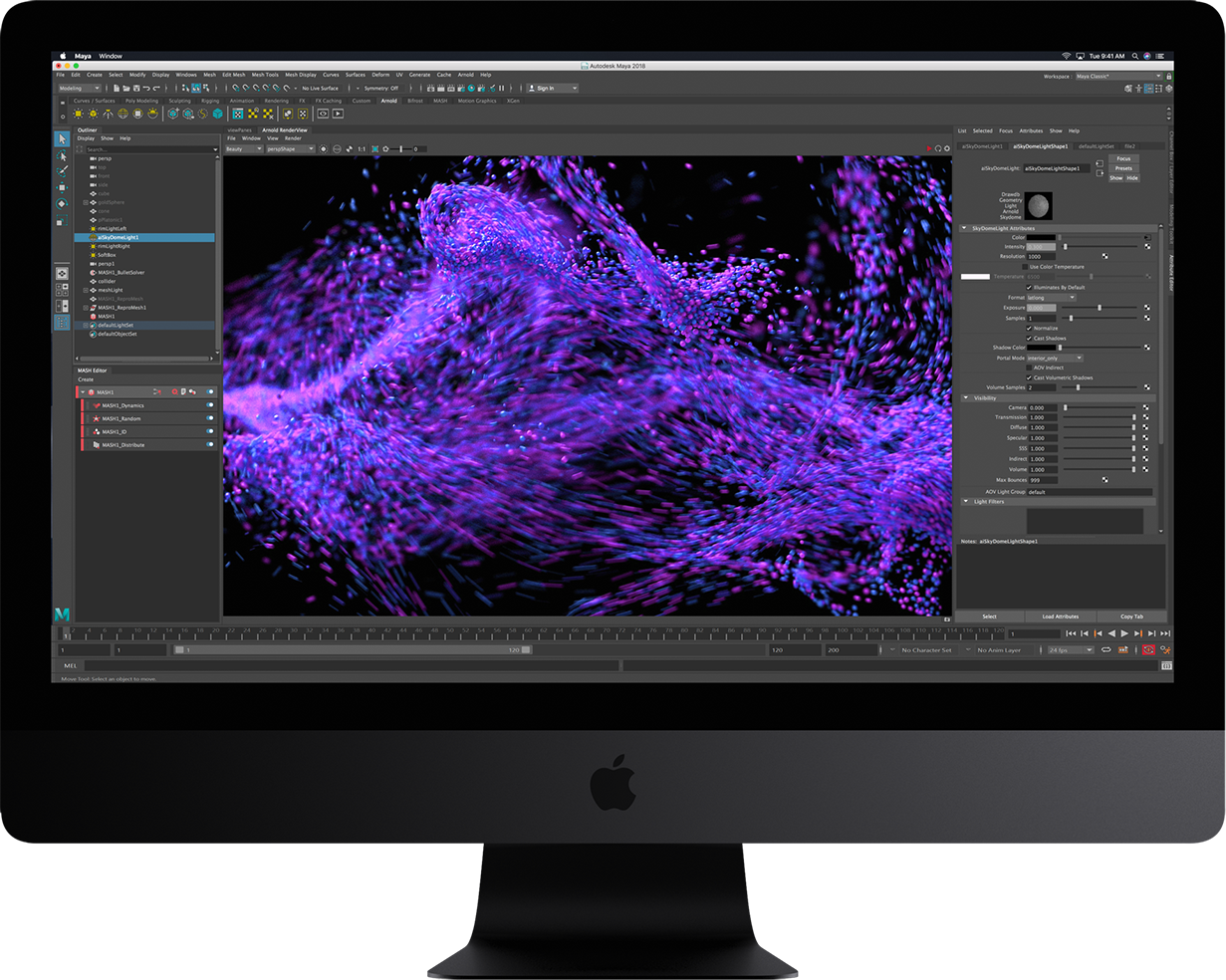Click the Open Scene folder icon

click(125, 88)
